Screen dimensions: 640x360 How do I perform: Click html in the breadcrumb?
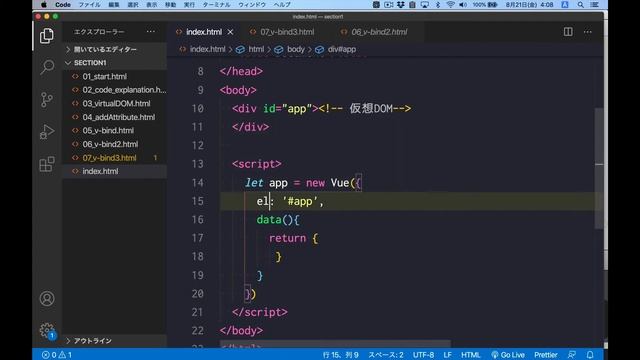pos(256,49)
